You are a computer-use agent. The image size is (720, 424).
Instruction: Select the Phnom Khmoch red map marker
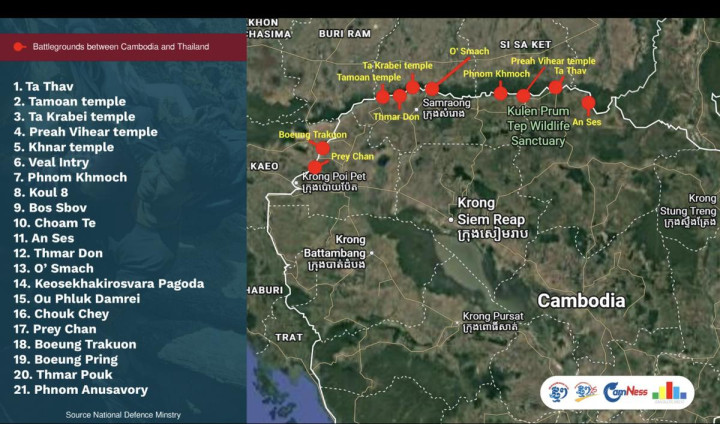(501, 93)
